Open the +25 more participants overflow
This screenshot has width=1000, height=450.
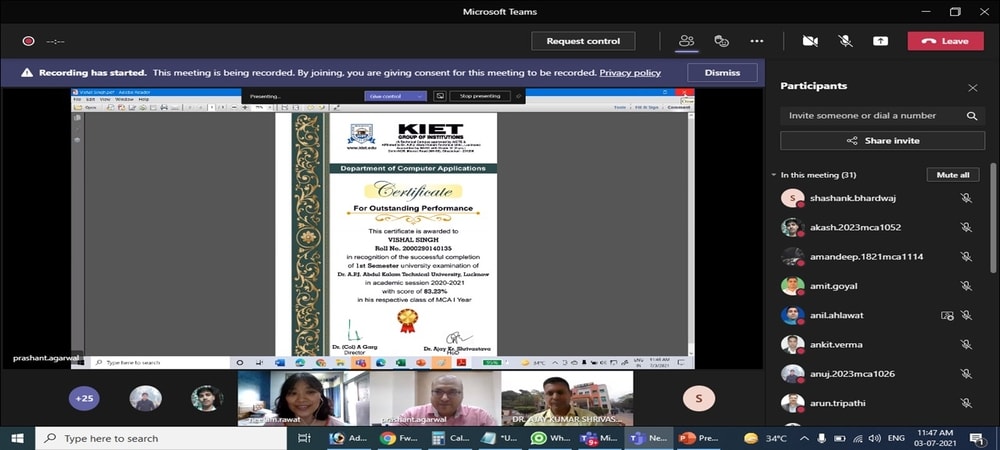click(x=84, y=398)
